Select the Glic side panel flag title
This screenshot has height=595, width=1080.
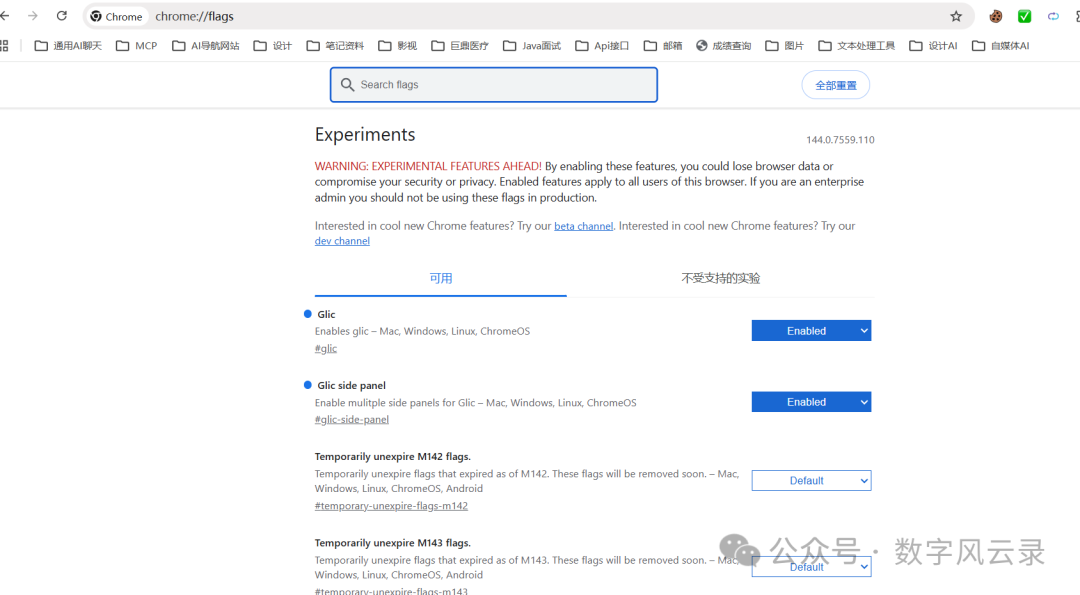tap(351, 385)
